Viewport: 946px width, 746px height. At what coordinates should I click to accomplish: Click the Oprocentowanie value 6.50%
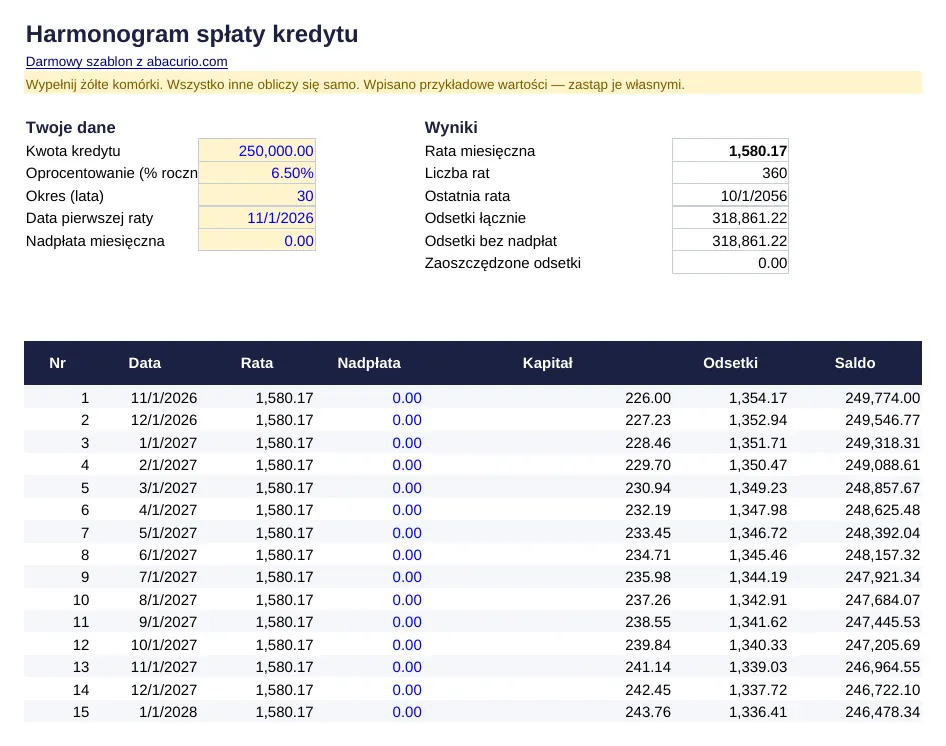pyautogui.click(x=257, y=173)
